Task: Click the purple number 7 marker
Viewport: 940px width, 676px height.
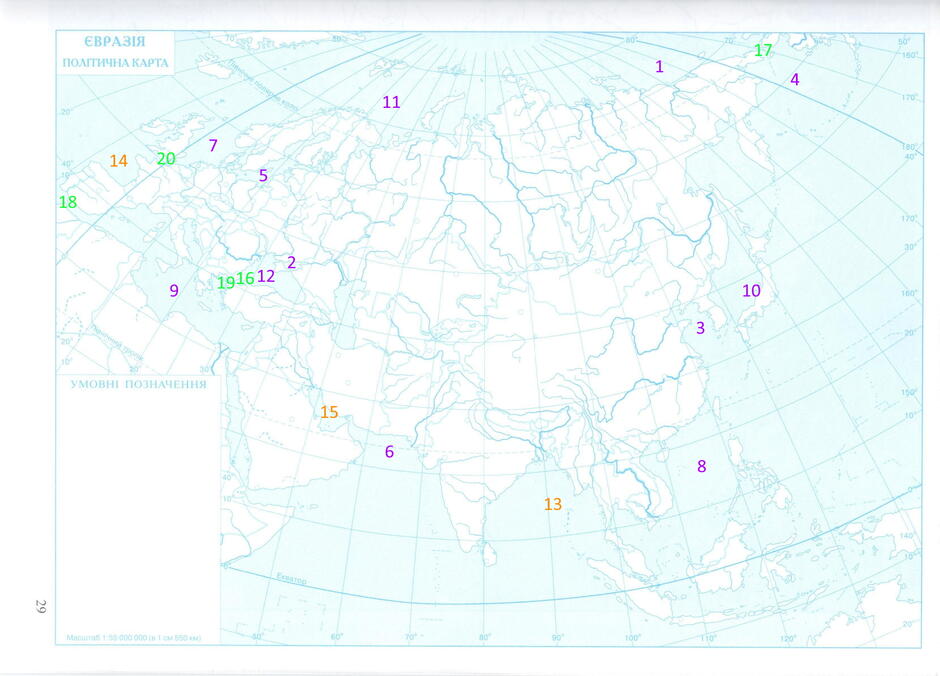Action: coord(213,145)
